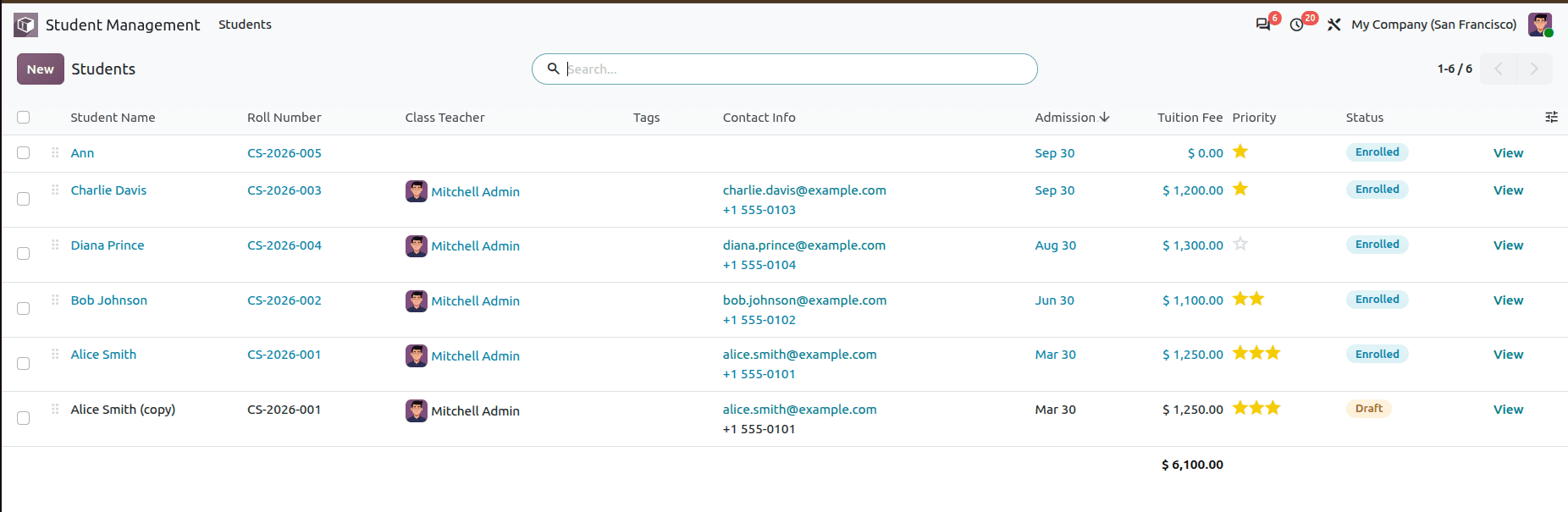Open the My Company (San Francisco) switcher

click(x=1433, y=25)
